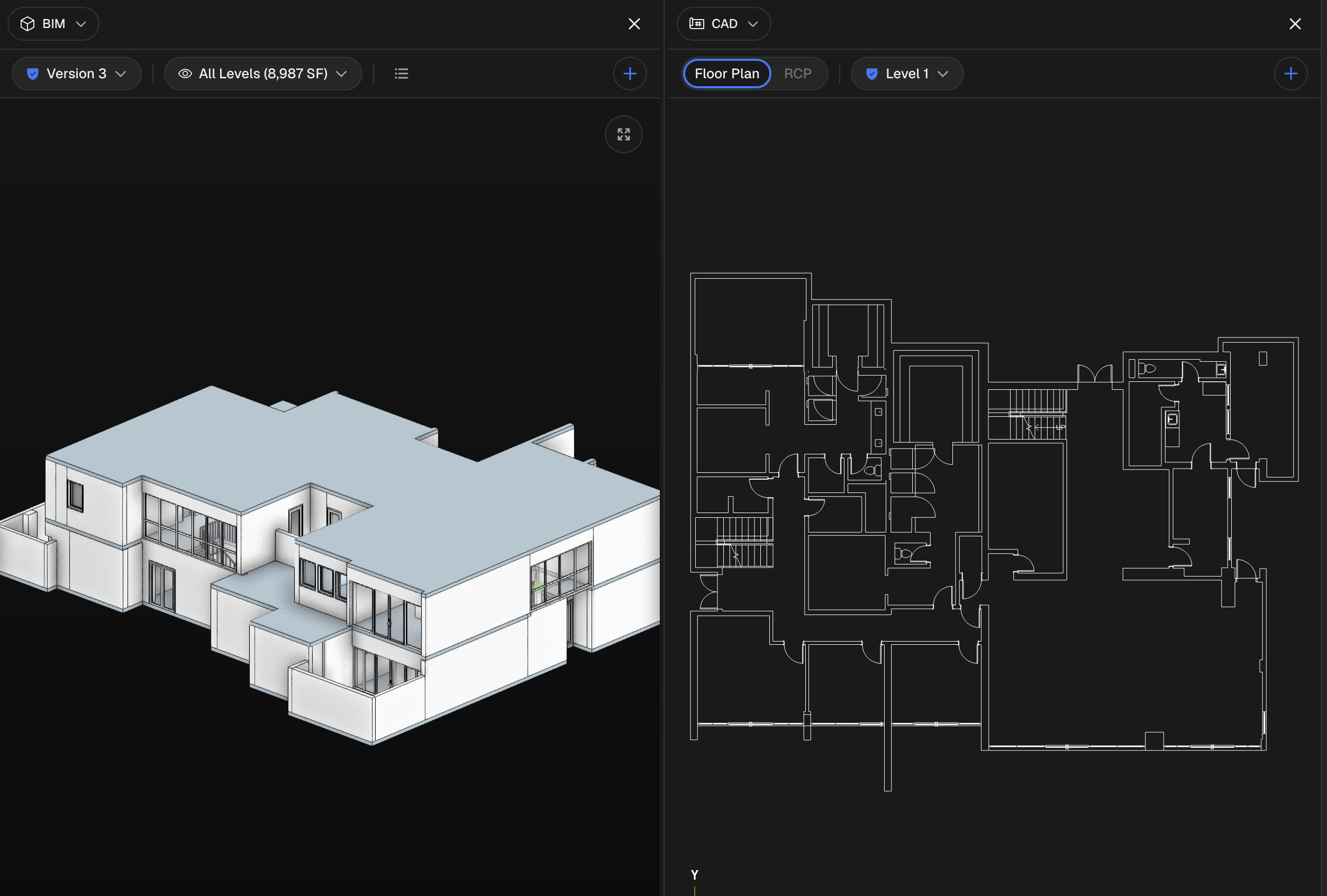Open the All Levels (8,987 SF) dropdown
Viewport: 1327px width, 896px height.
point(263,74)
